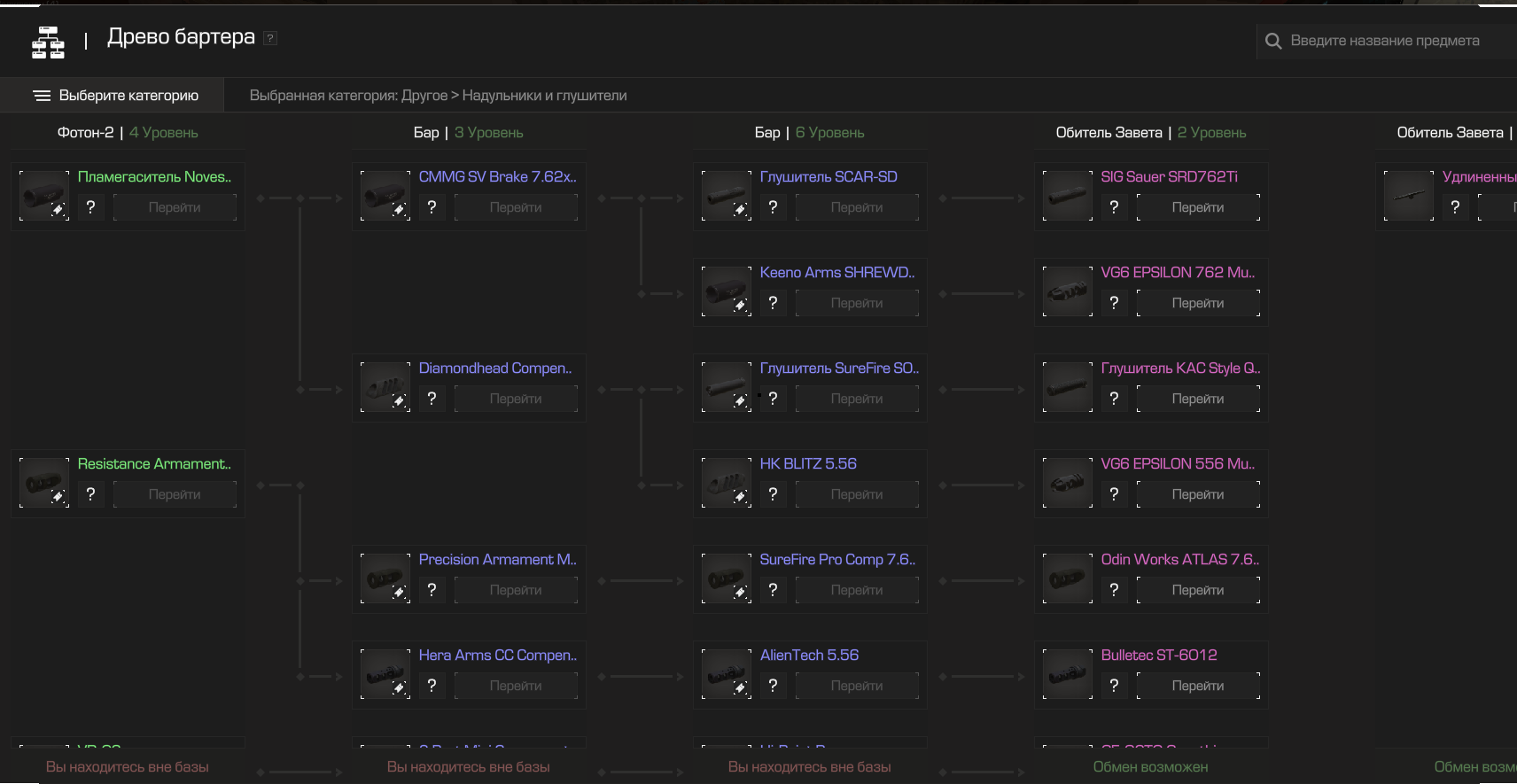Click the question mark for AlienTech 5.56
This screenshot has height=784, width=1517.
(x=773, y=686)
